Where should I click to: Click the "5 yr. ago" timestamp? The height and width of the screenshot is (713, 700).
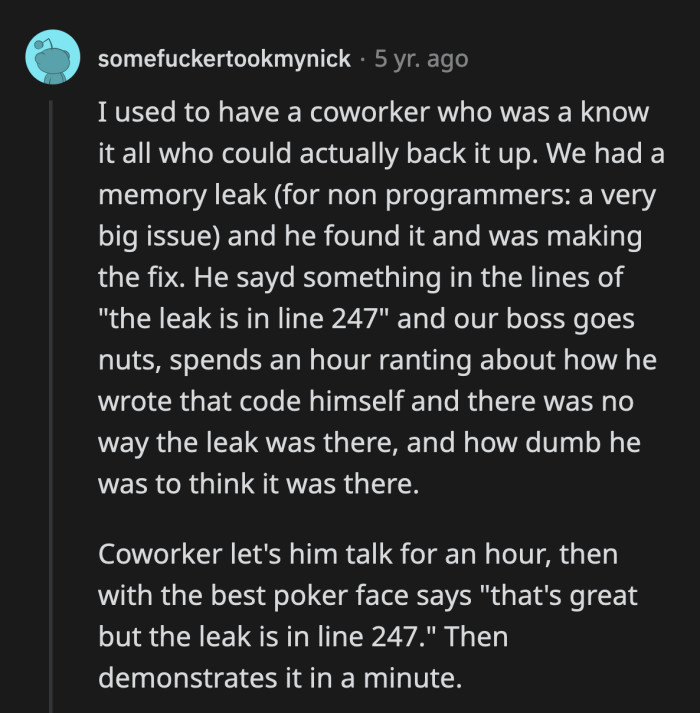(420, 59)
